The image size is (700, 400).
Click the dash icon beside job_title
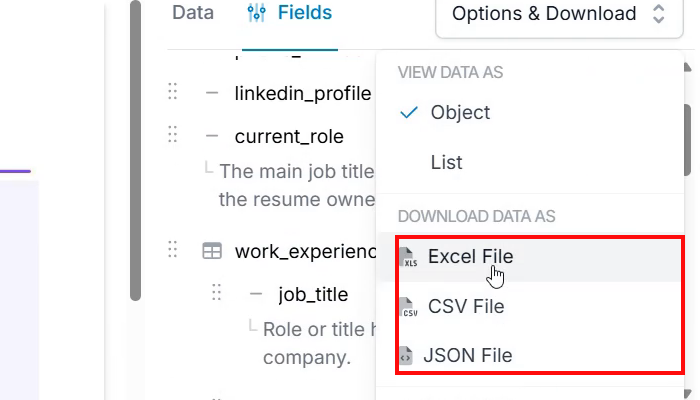(256, 294)
